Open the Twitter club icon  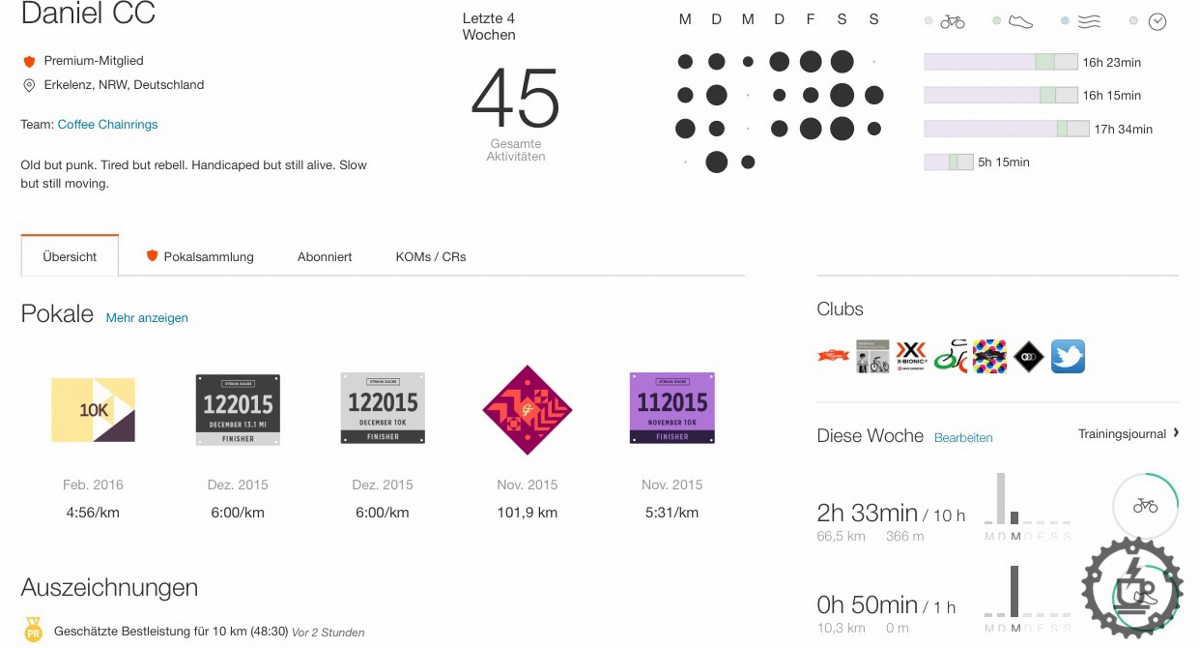tap(1068, 356)
